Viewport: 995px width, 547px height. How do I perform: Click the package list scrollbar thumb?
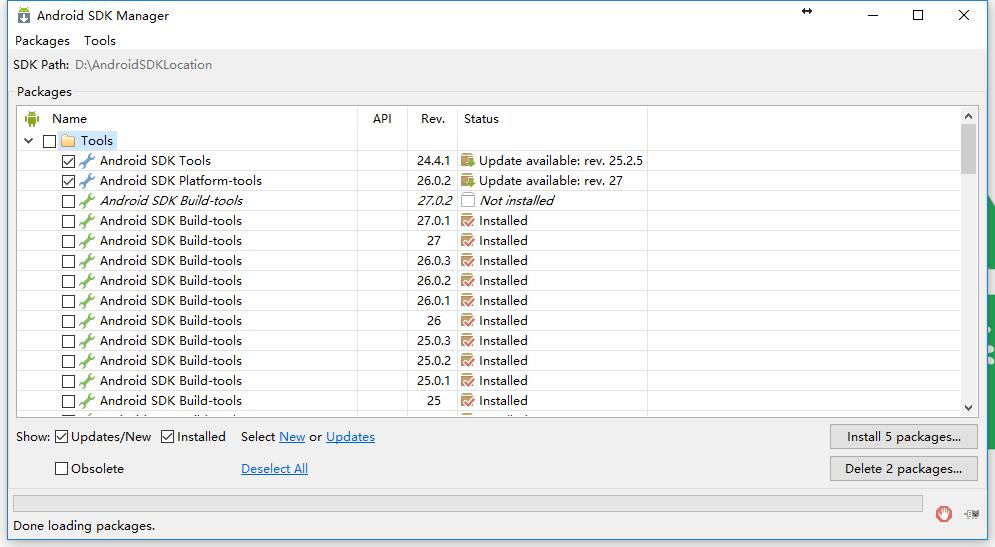tap(968, 148)
